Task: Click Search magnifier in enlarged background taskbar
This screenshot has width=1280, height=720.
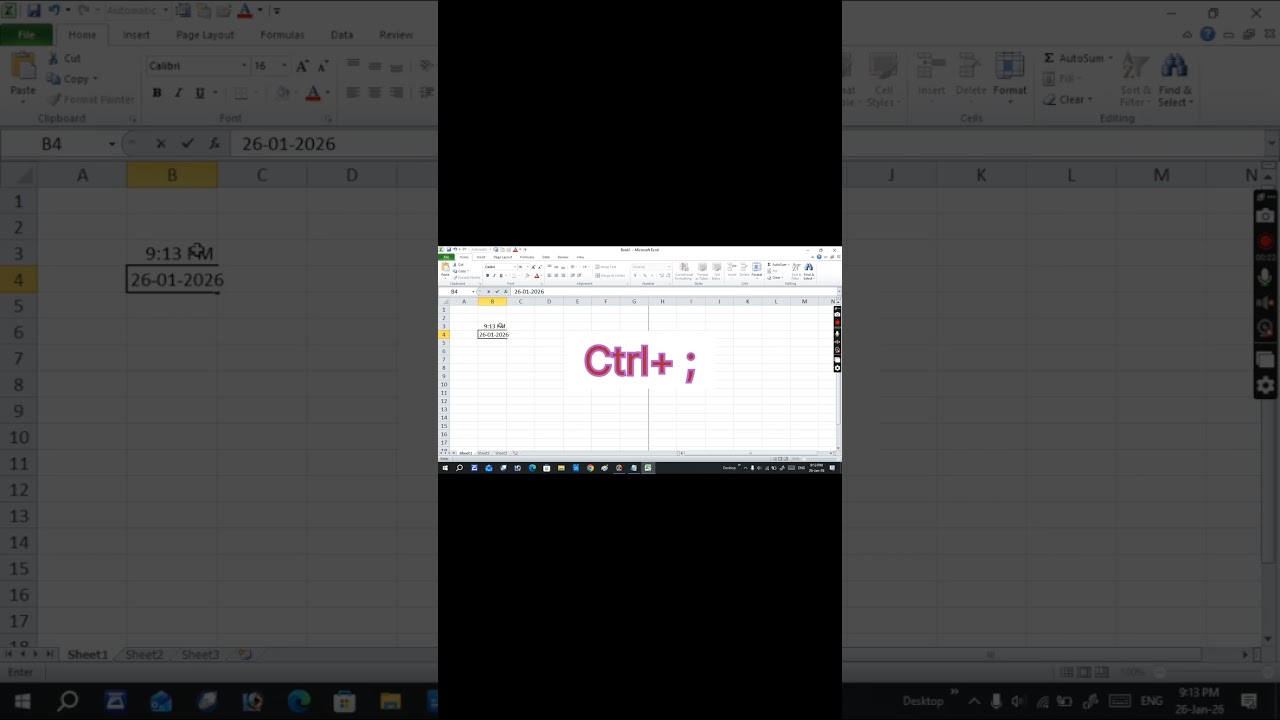Action: [68, 701]
